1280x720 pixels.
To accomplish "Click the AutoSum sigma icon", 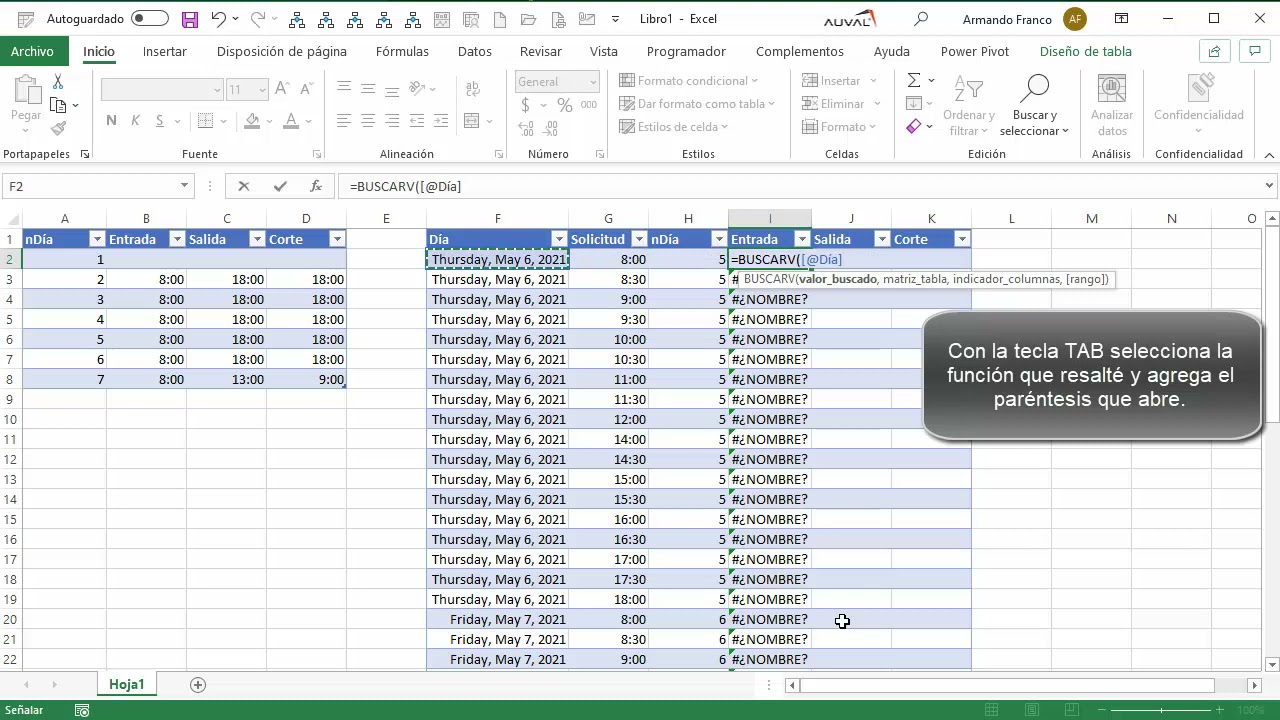I will coord(914,81).
